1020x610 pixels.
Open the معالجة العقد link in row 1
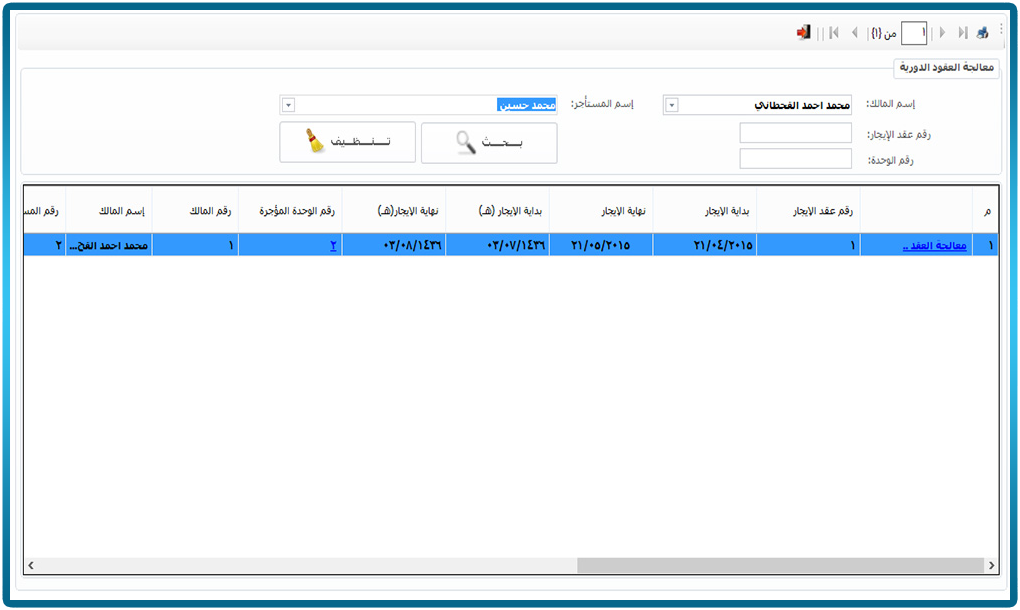tap(934, 245)
